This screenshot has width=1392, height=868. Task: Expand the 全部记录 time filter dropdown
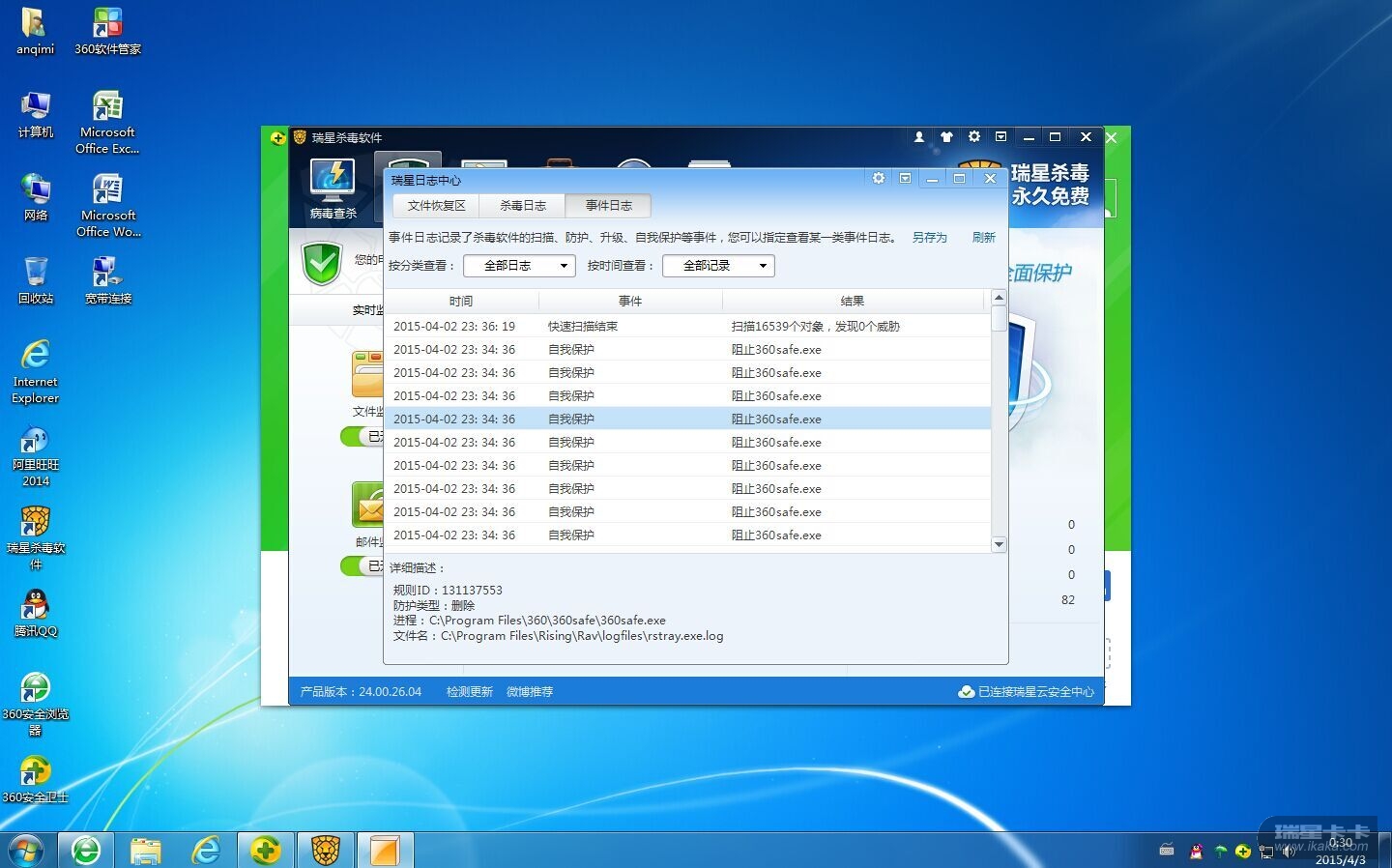[x=718, y=266]
